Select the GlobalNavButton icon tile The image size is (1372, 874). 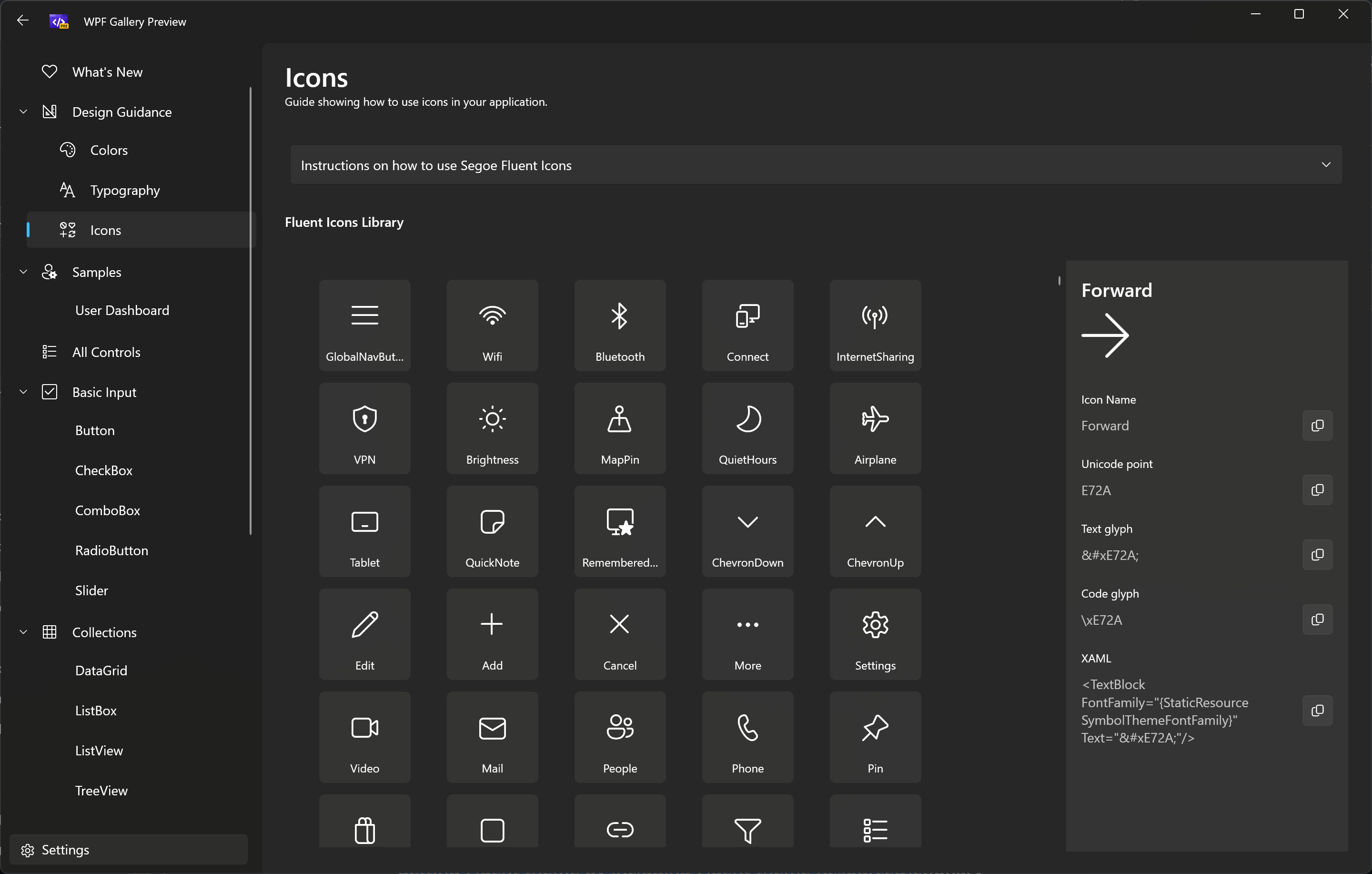(x=364, y=325)
